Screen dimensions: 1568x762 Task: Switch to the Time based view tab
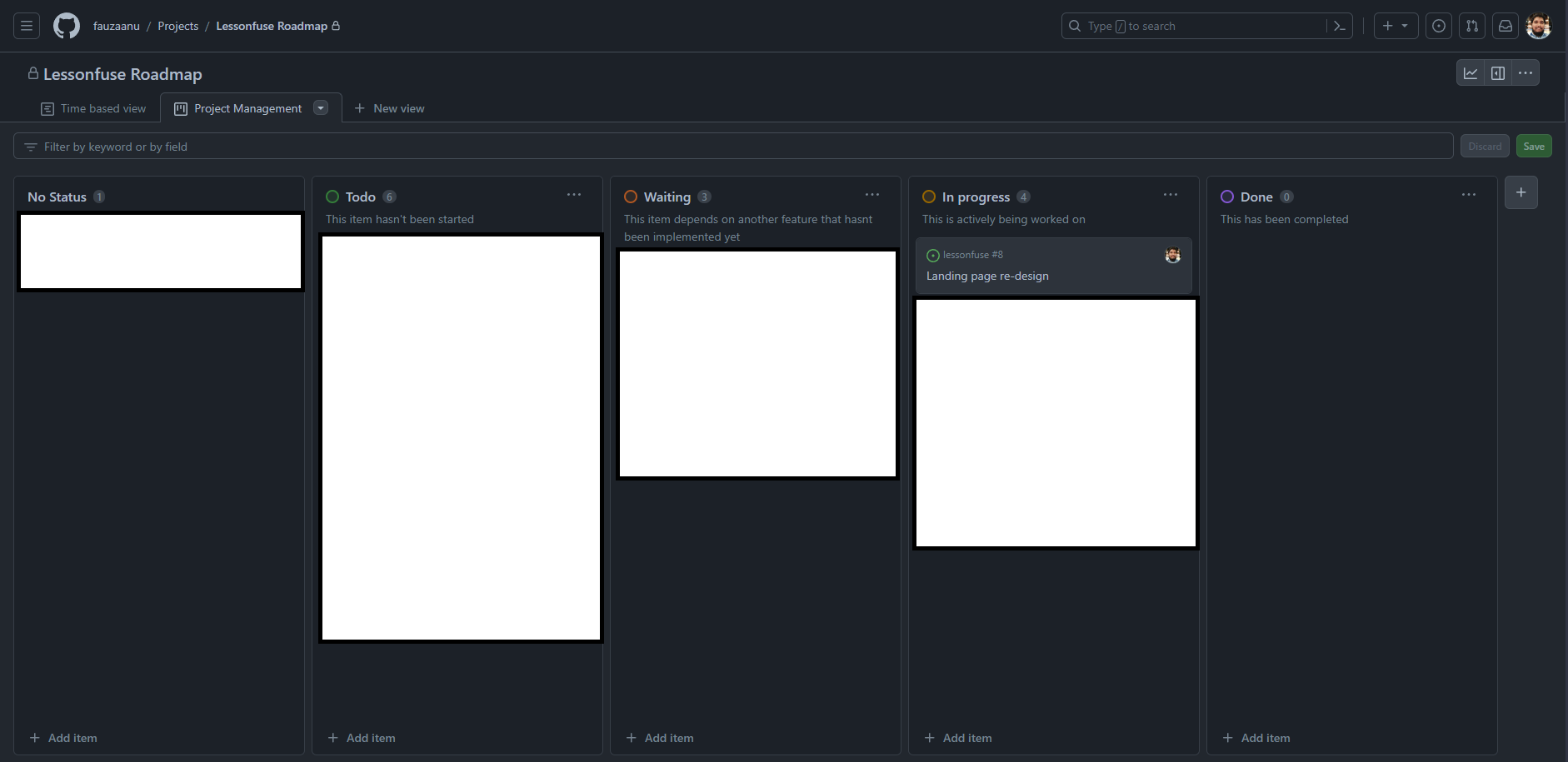(x=93, y=108)
